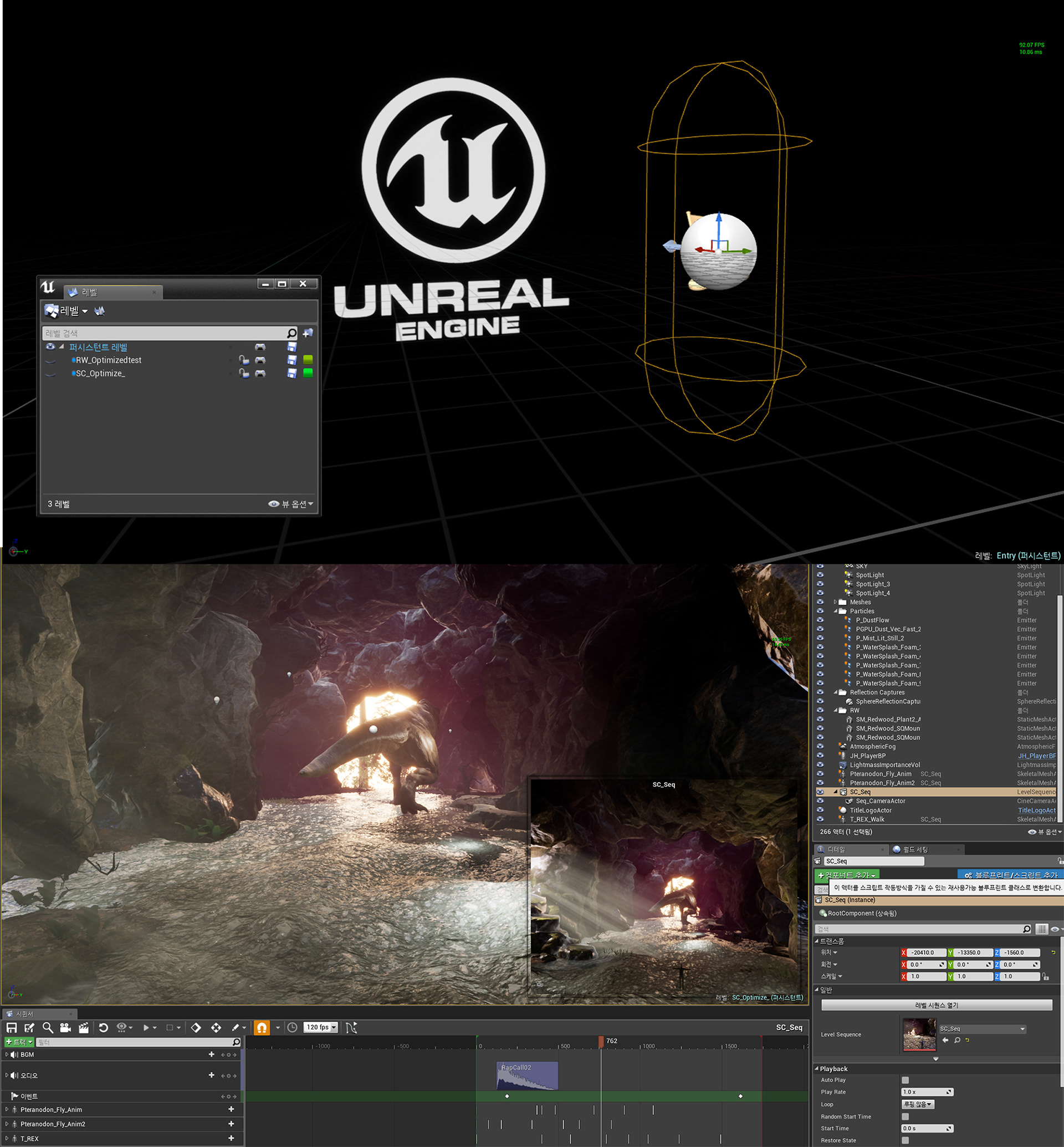Click the four-diamond key group icon in sequencer
Screen dimensions: 1064x1147
[216, 1027]
